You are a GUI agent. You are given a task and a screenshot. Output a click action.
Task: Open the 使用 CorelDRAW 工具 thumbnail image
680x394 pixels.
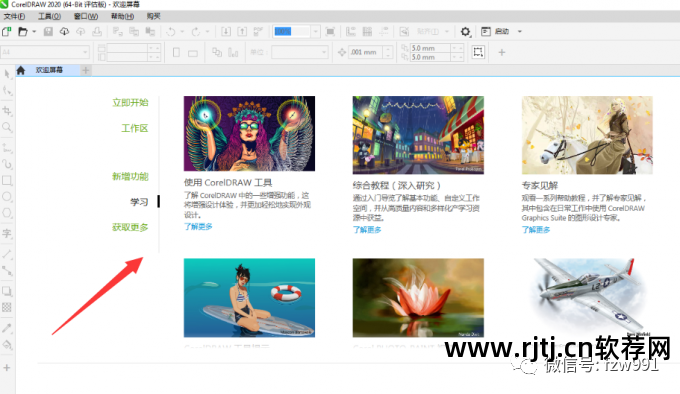[x=249, y=134]
